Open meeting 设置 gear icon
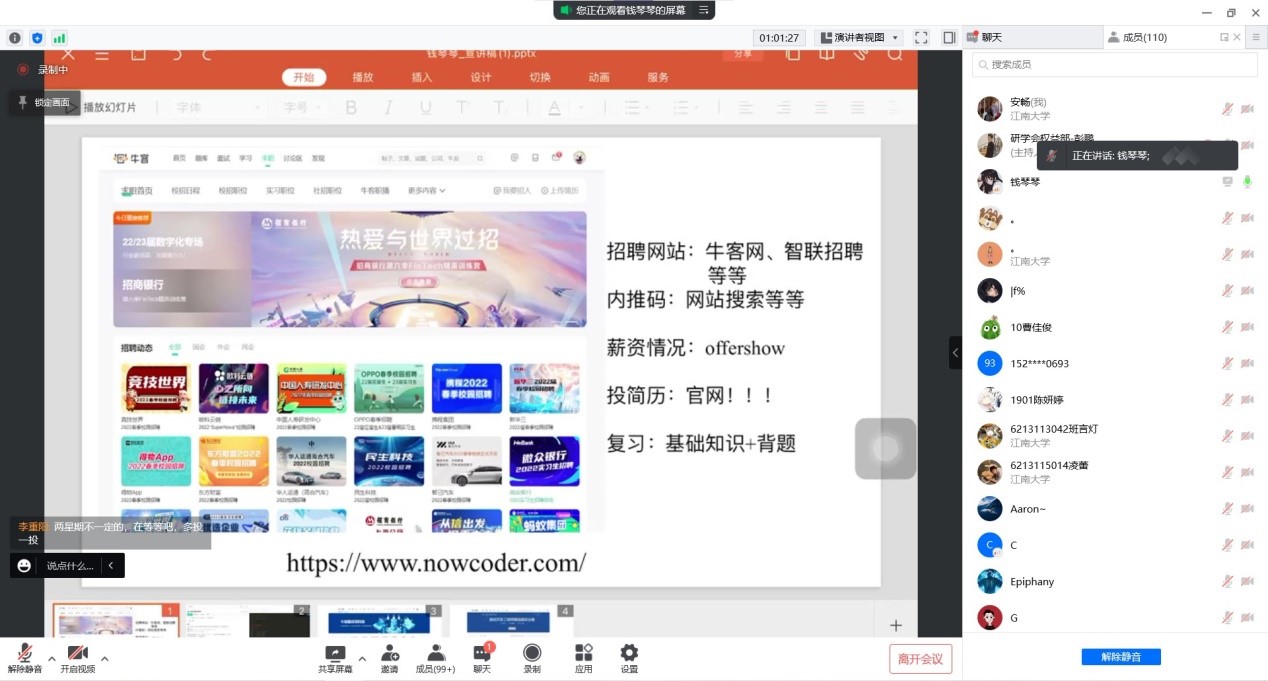The height and width of the screenshot is (681, 1268). 629,653
